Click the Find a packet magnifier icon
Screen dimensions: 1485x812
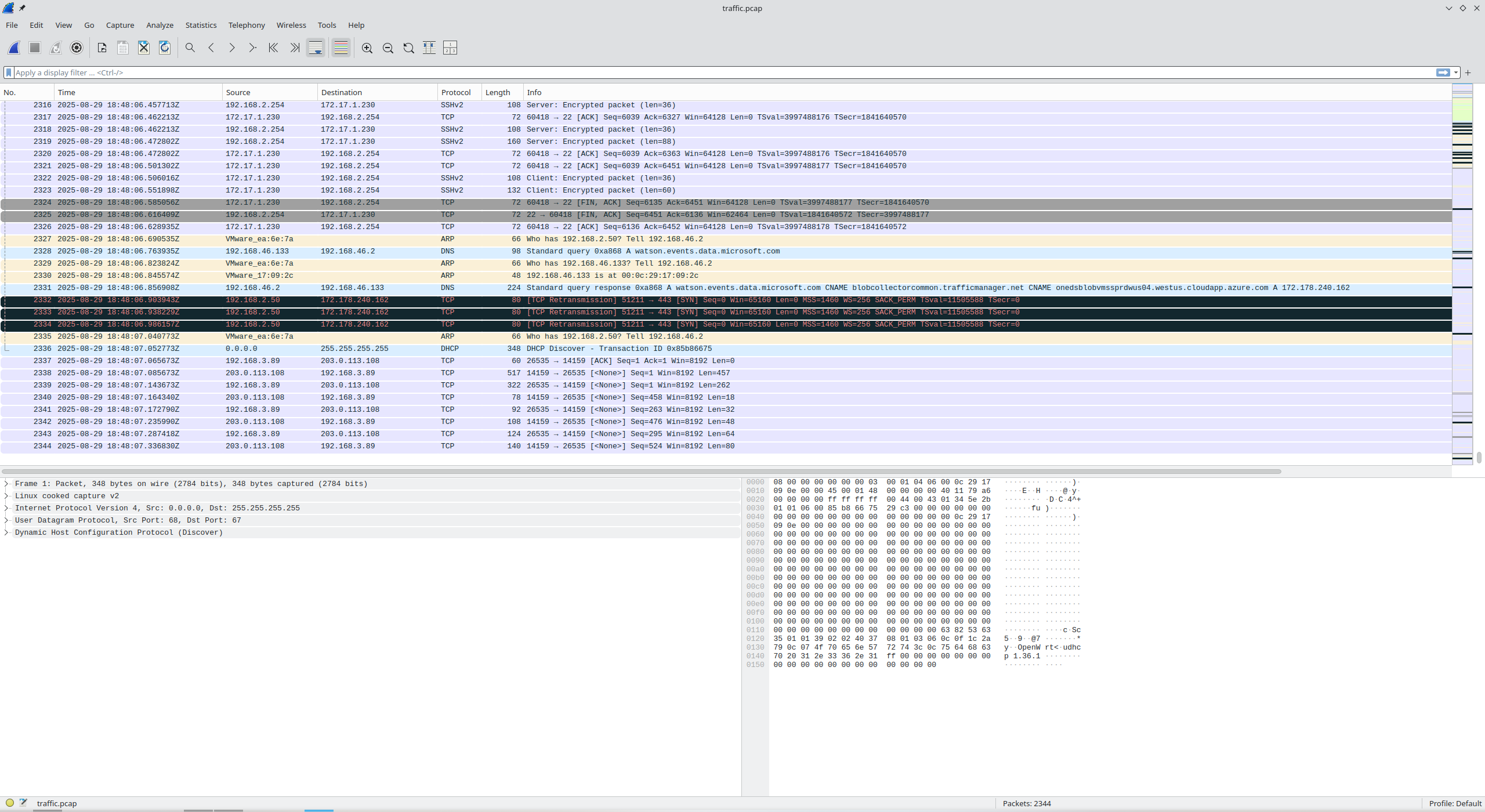tap(190, 48)
